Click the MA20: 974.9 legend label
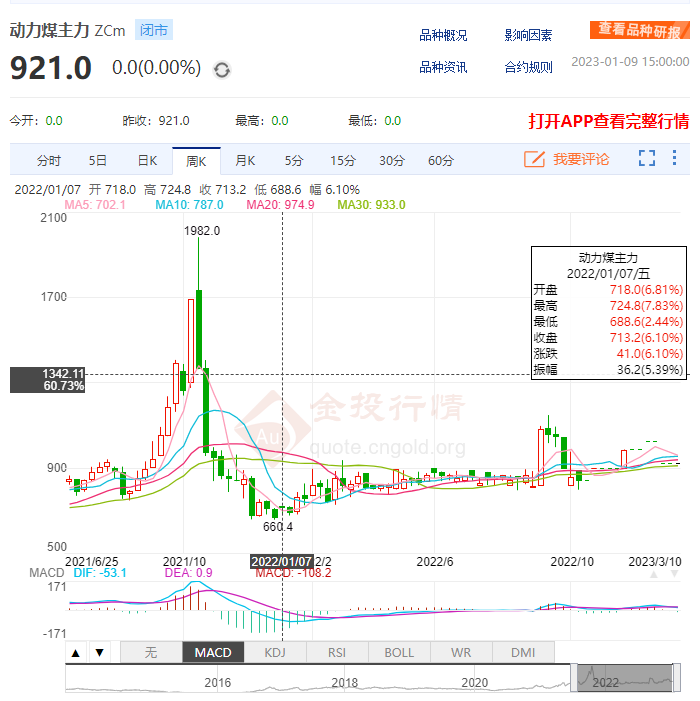The image size is (700, 701). 280,205
